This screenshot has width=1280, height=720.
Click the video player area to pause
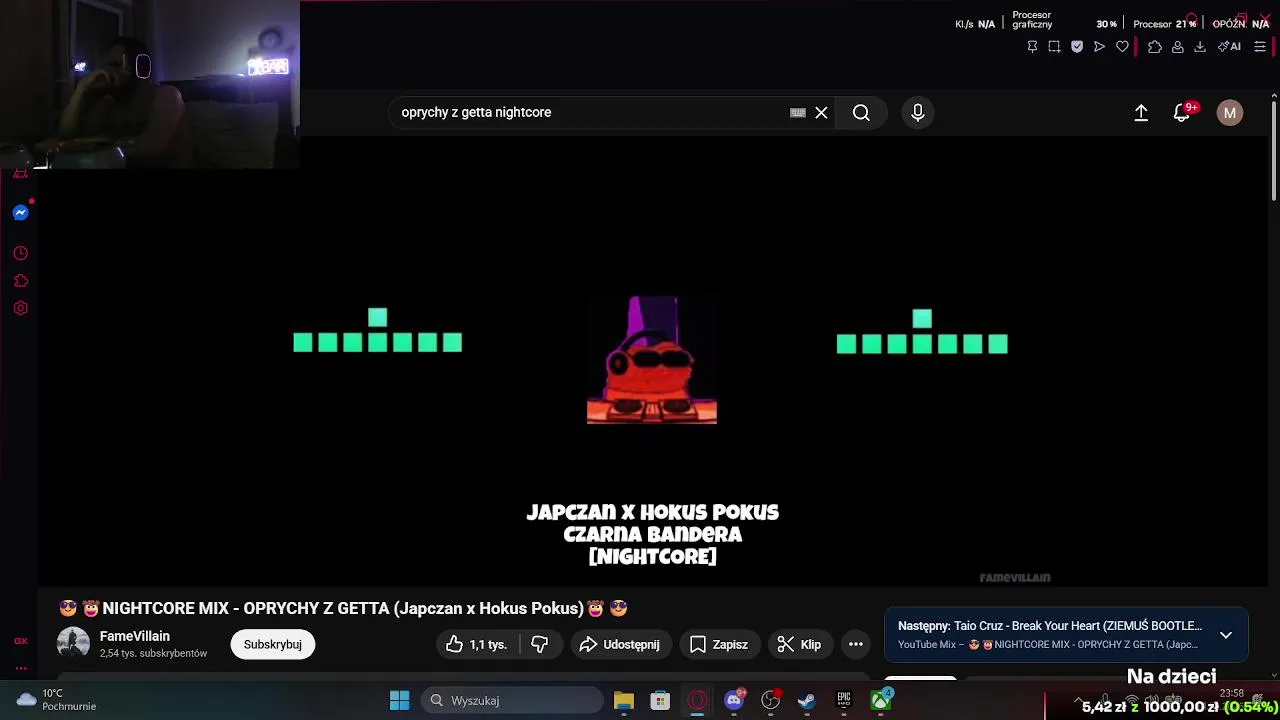652,362
